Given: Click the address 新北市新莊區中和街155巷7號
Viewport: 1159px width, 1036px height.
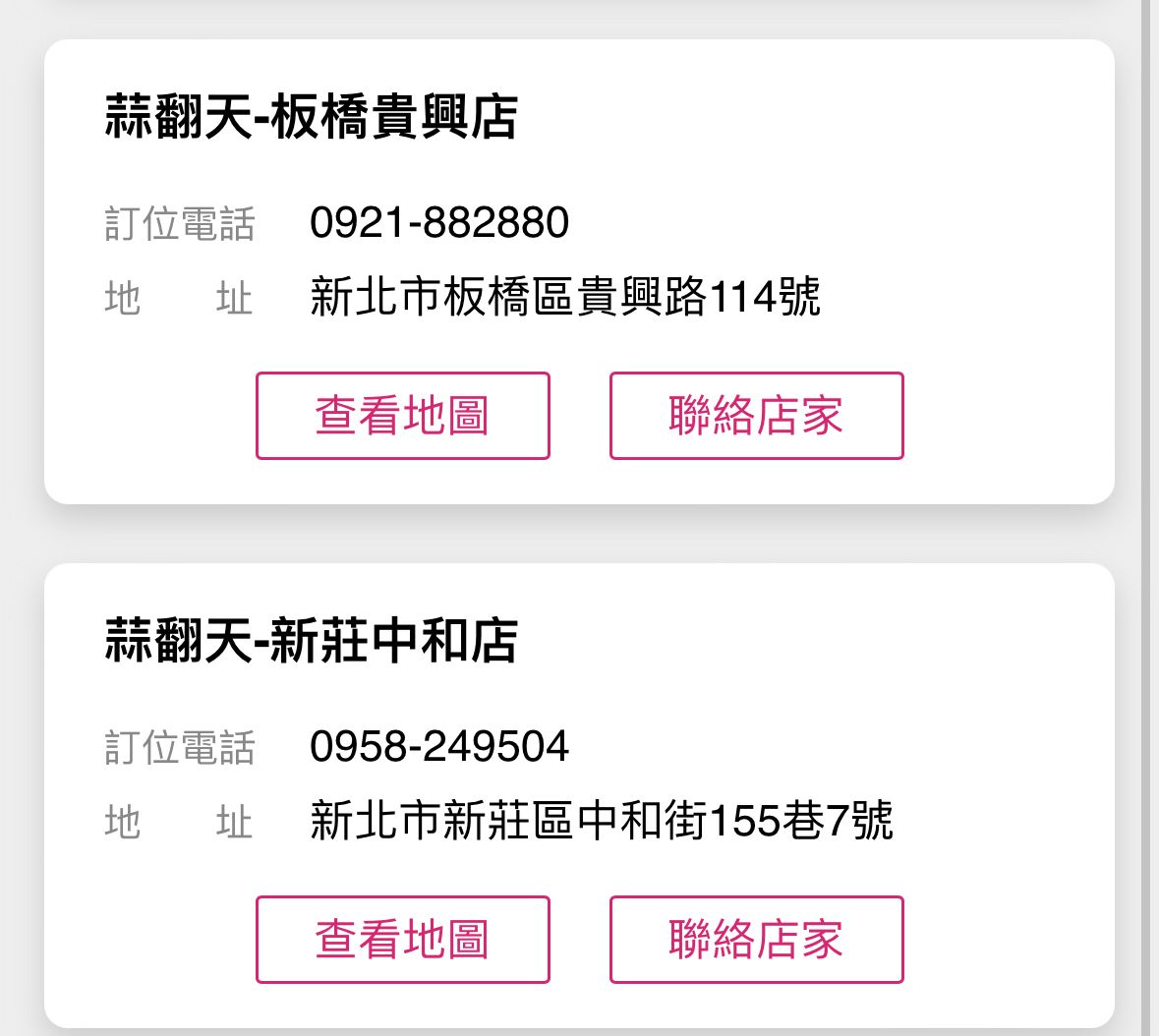Looking at the screenshot, I should [601, 821].
